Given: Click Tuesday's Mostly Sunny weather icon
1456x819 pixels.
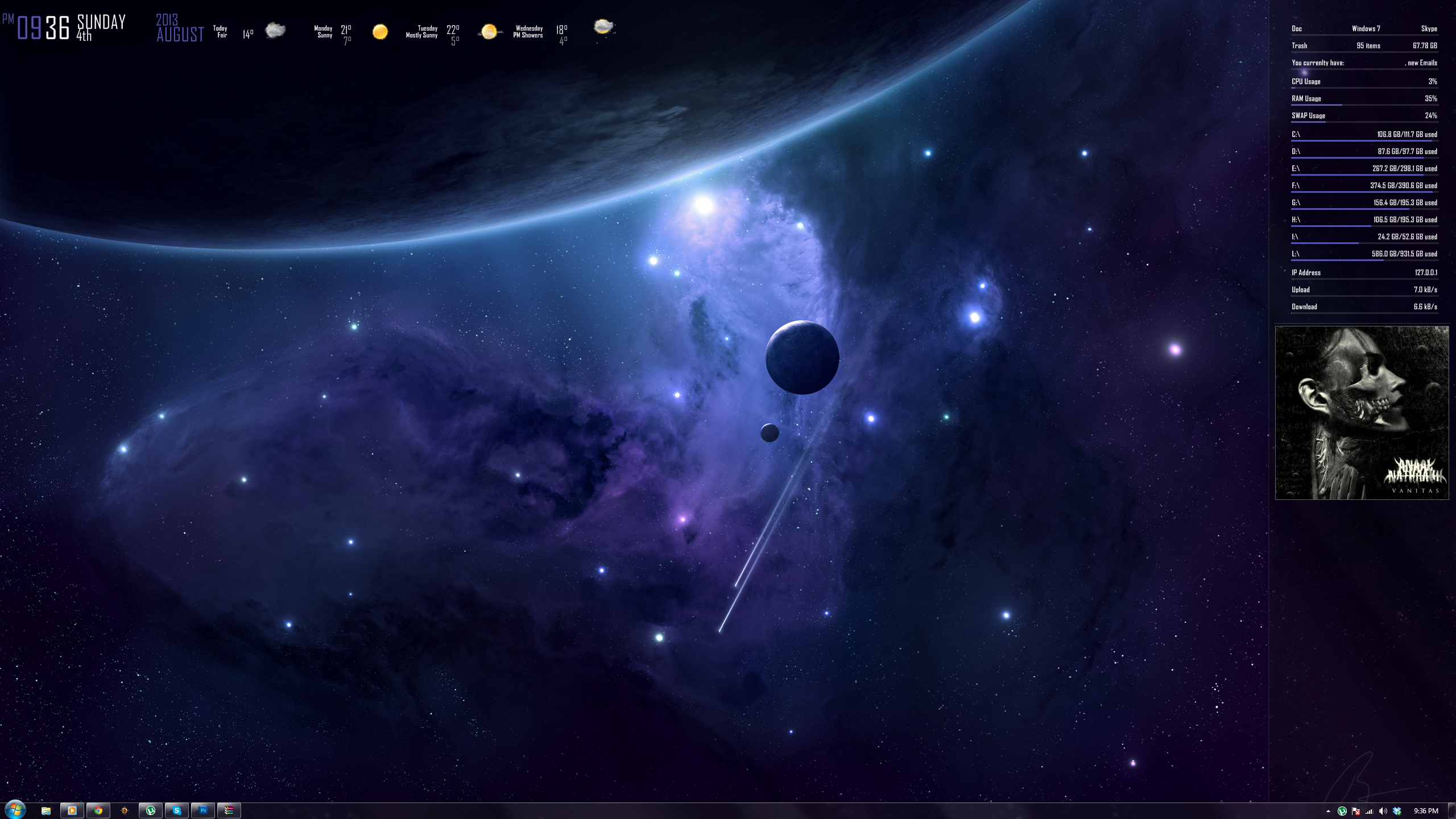Looking at the screenshot, I should [489, 31].
